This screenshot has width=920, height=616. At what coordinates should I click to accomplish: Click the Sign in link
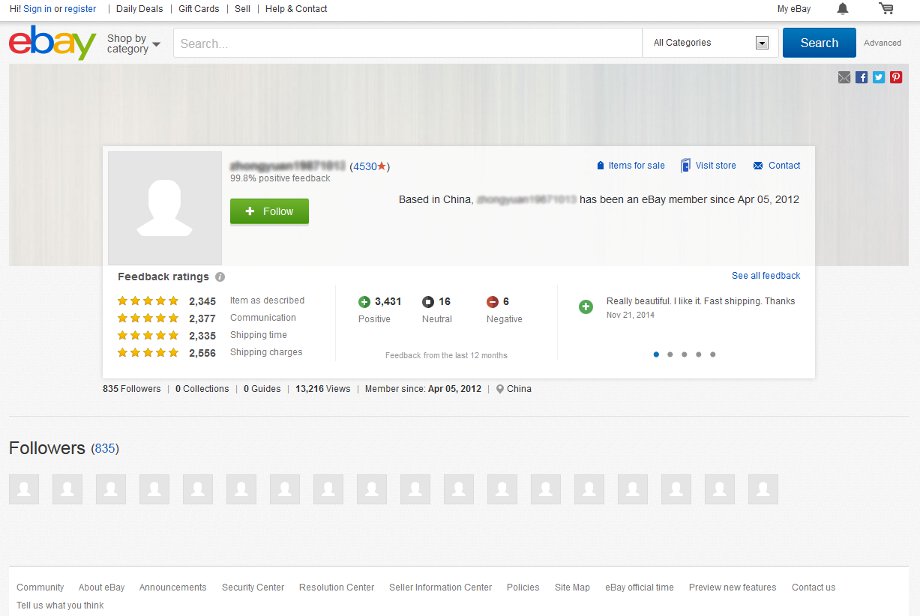(38, 9)
